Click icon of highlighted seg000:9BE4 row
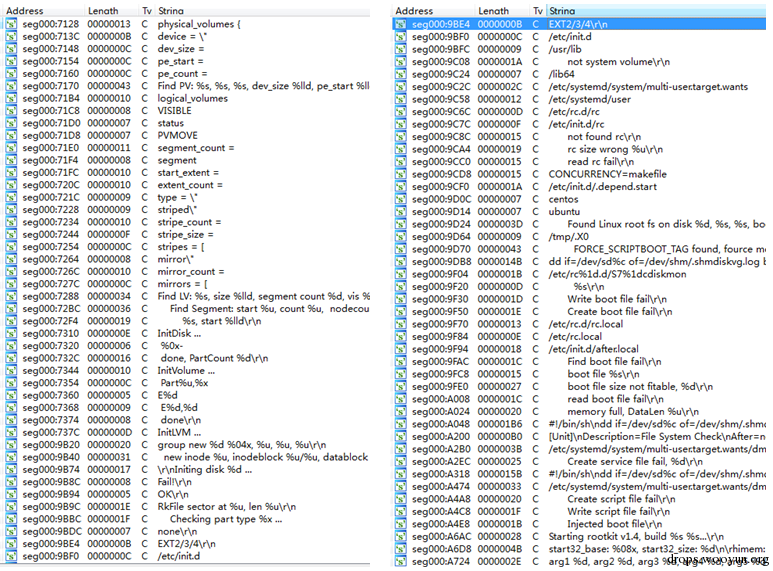 point(401,24)
